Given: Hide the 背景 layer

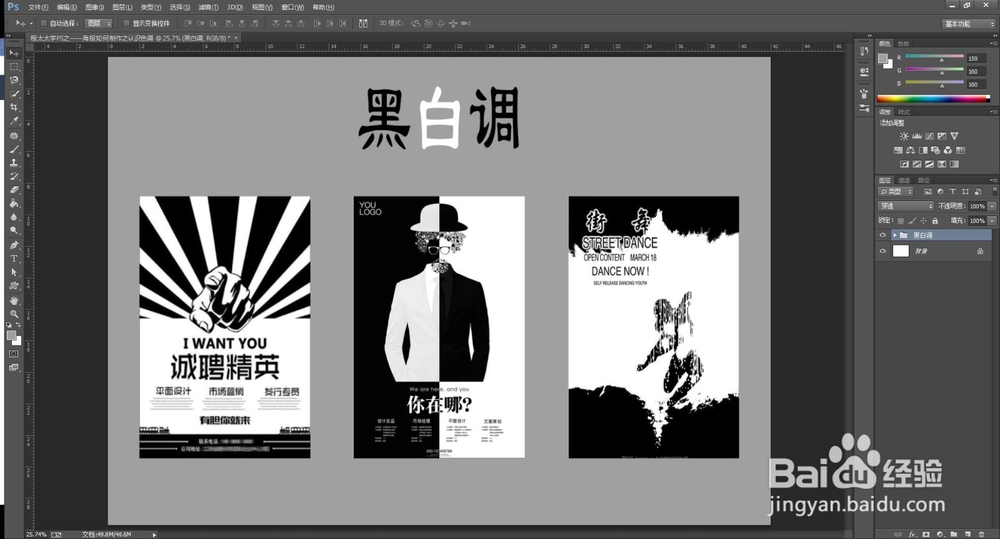Looking at the screenshot, I should (883, 251).
